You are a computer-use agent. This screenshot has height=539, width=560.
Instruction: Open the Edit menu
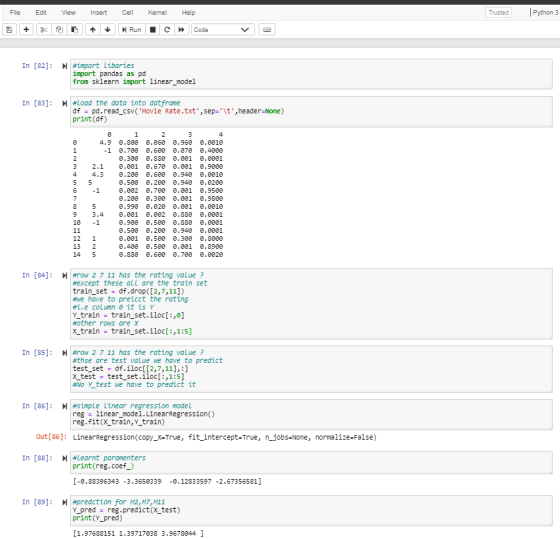pyautogui.click(x=41, y=13)
